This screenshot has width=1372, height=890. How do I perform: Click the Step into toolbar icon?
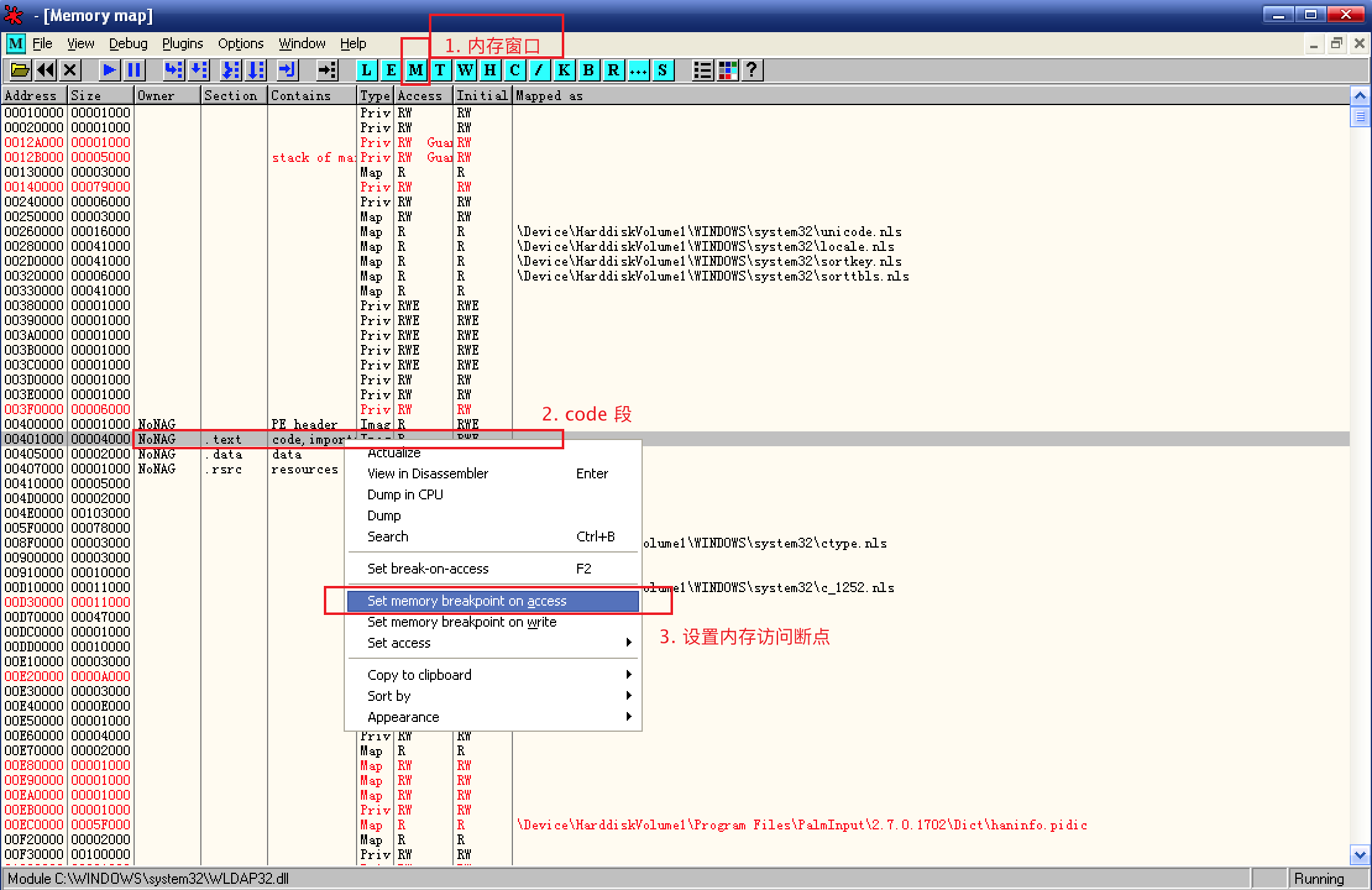[x=174, y=70]
